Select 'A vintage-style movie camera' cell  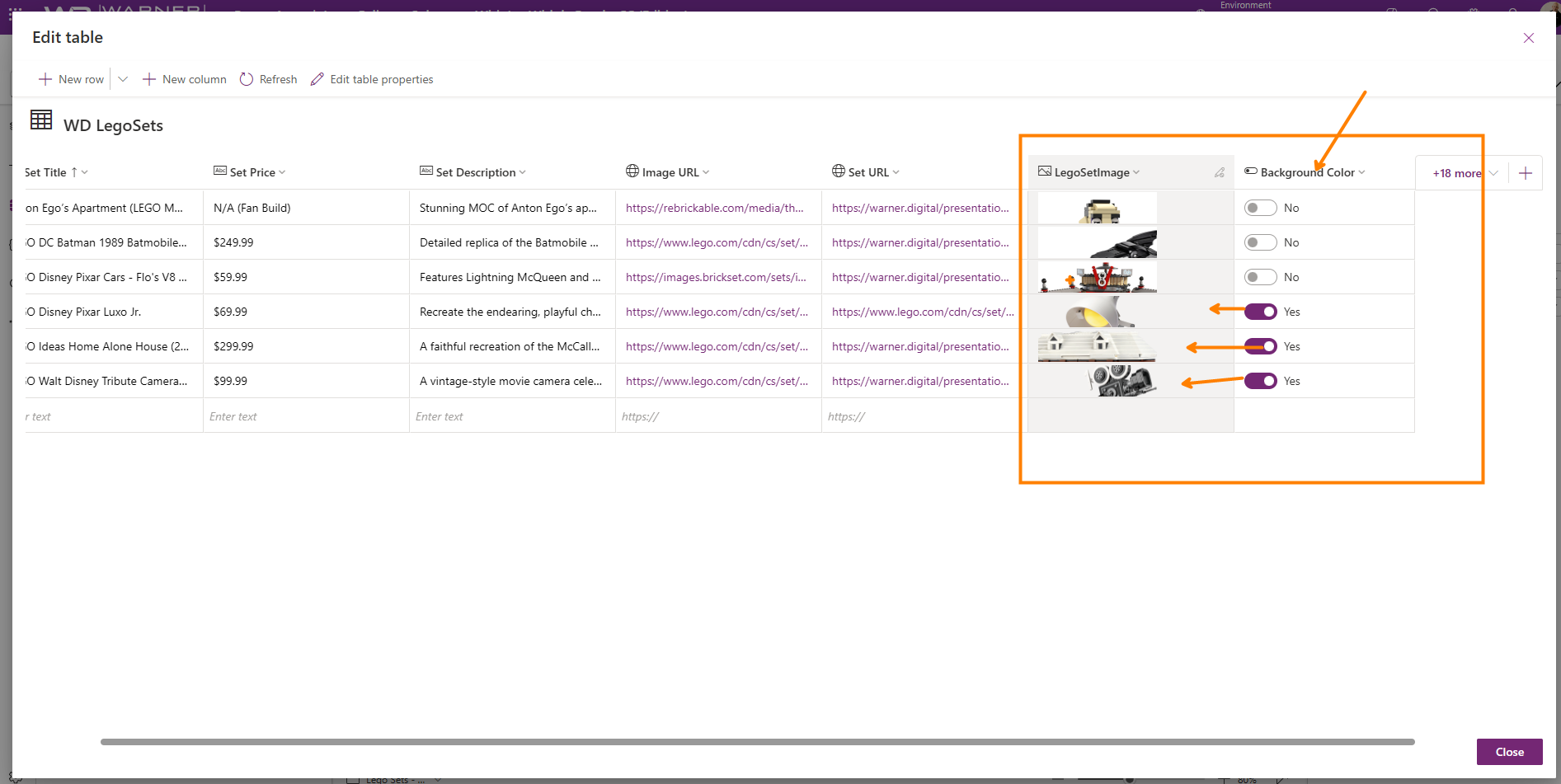[512, 381]
